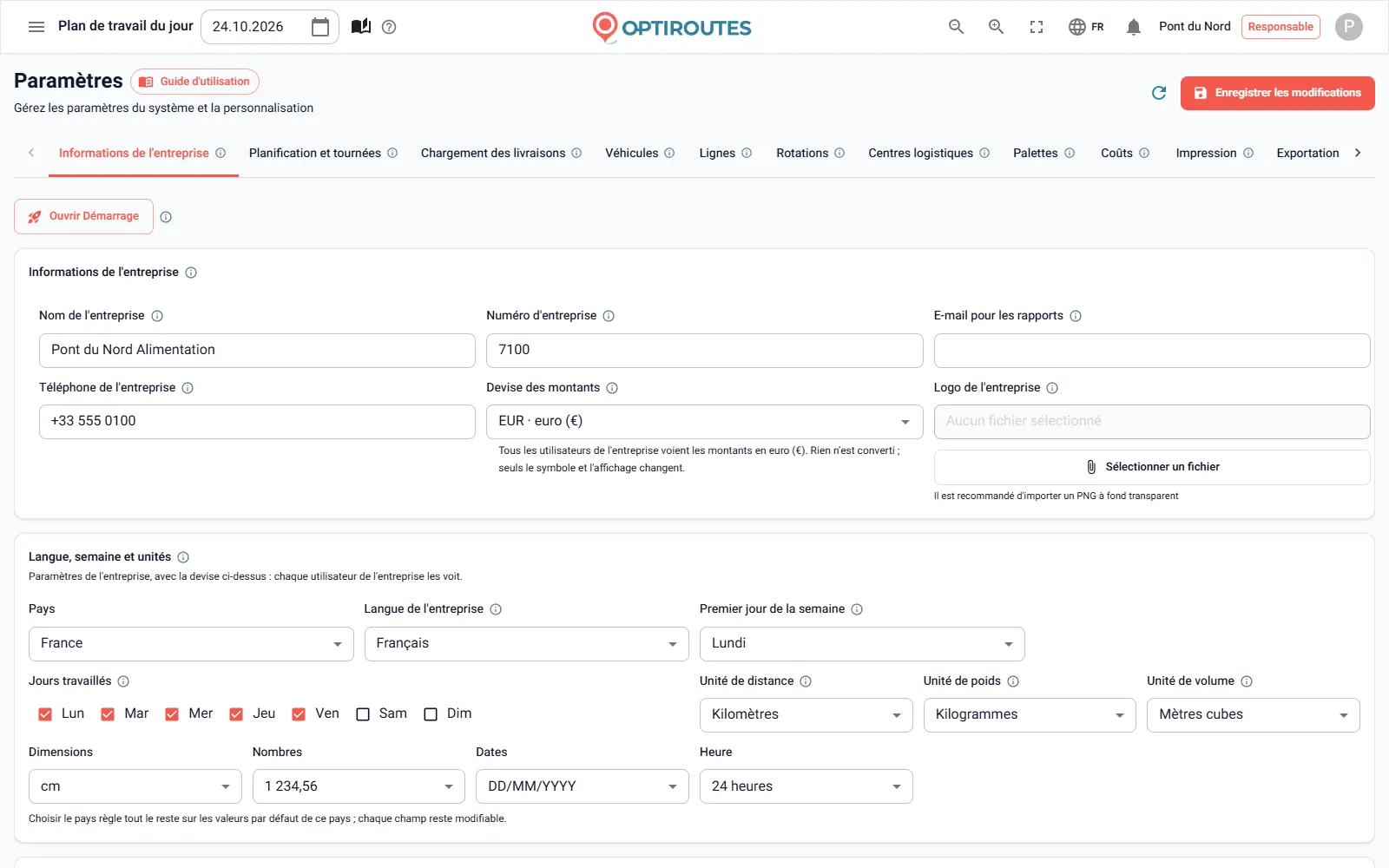Open Premier jour de la semaine dropdown
The image size is (1389, 868).
click(862, 644)
